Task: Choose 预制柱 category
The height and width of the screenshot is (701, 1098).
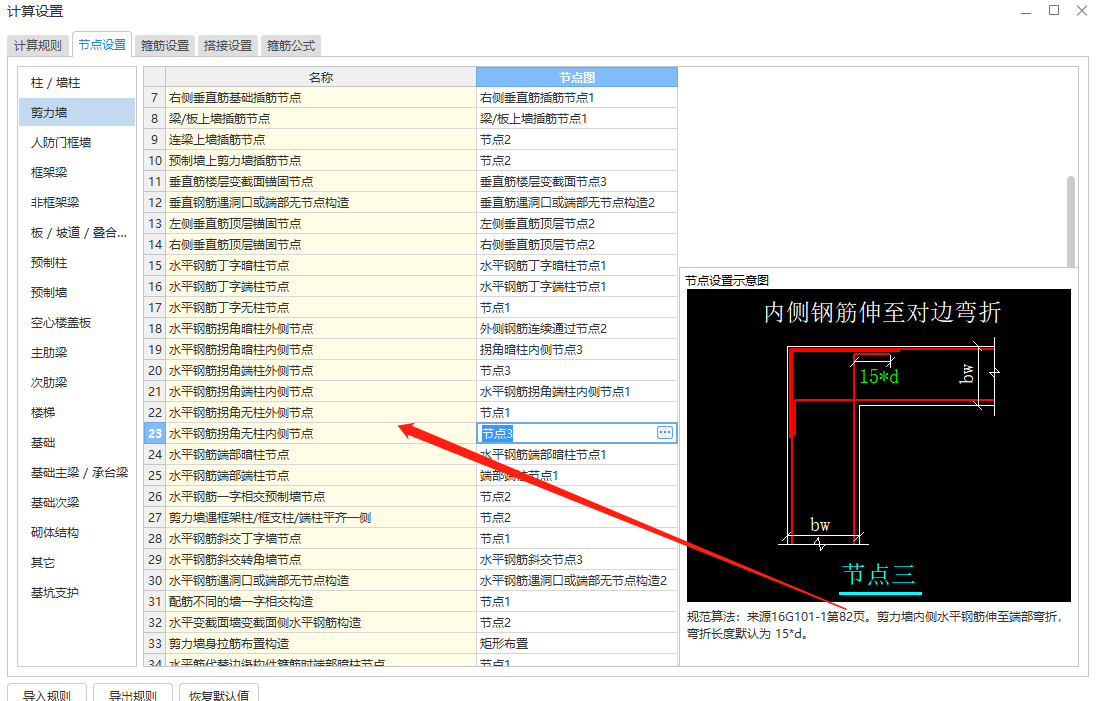Action: coord(77,263)
